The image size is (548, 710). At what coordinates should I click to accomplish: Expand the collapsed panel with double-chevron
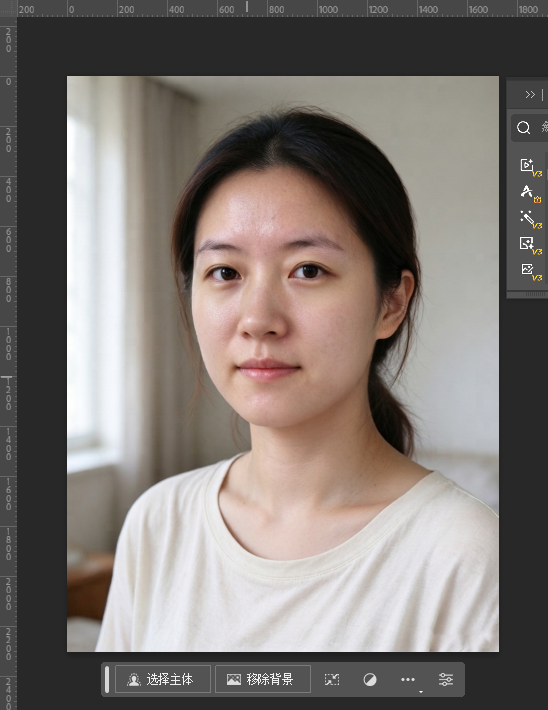(530, 95)
